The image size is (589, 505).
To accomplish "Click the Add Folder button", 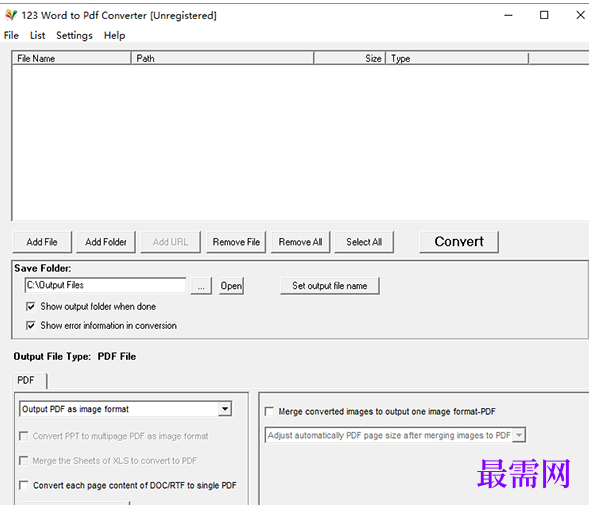I will click(x=106, y=242).
